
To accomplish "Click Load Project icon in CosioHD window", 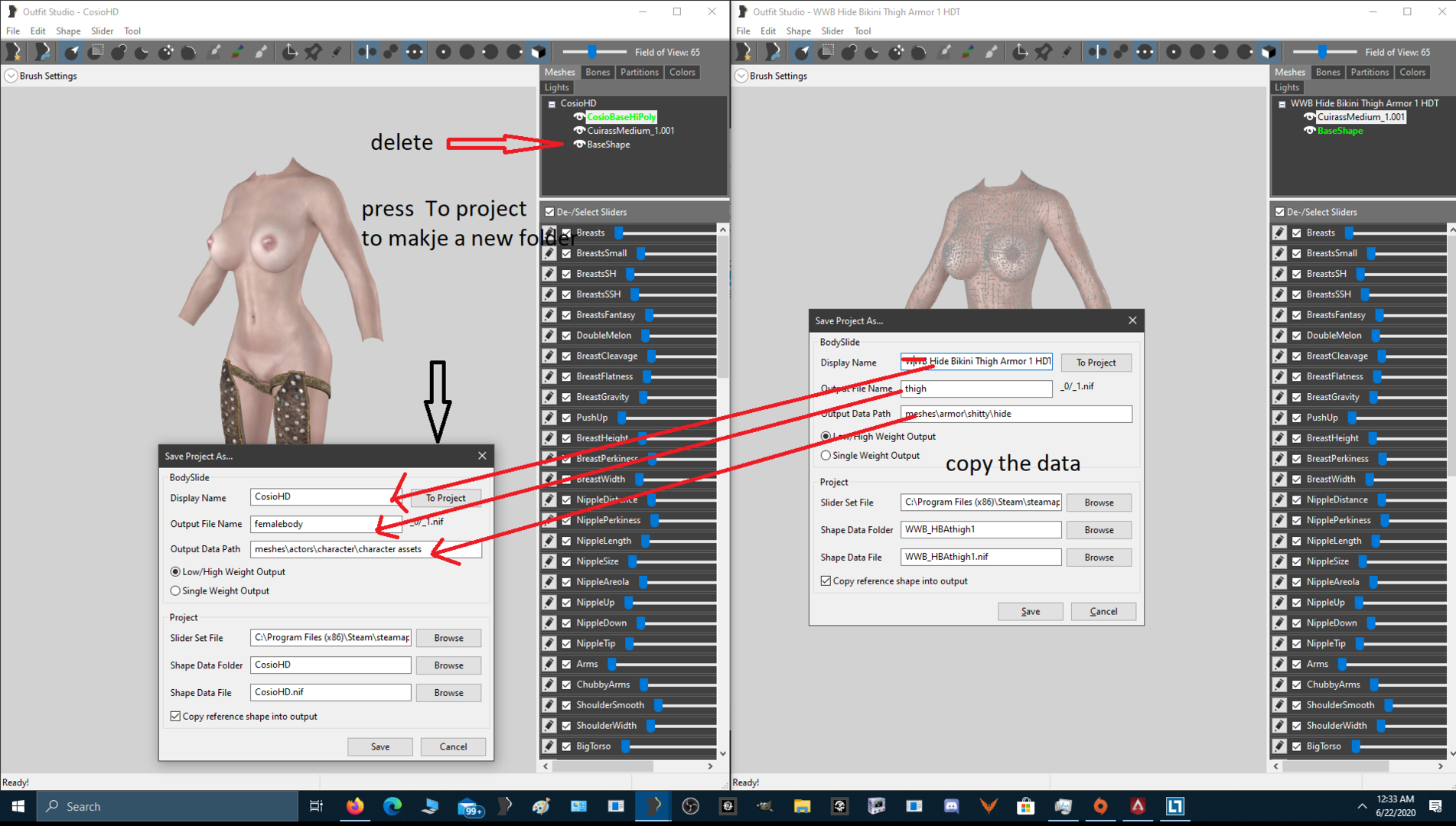I will pos(41,52).
